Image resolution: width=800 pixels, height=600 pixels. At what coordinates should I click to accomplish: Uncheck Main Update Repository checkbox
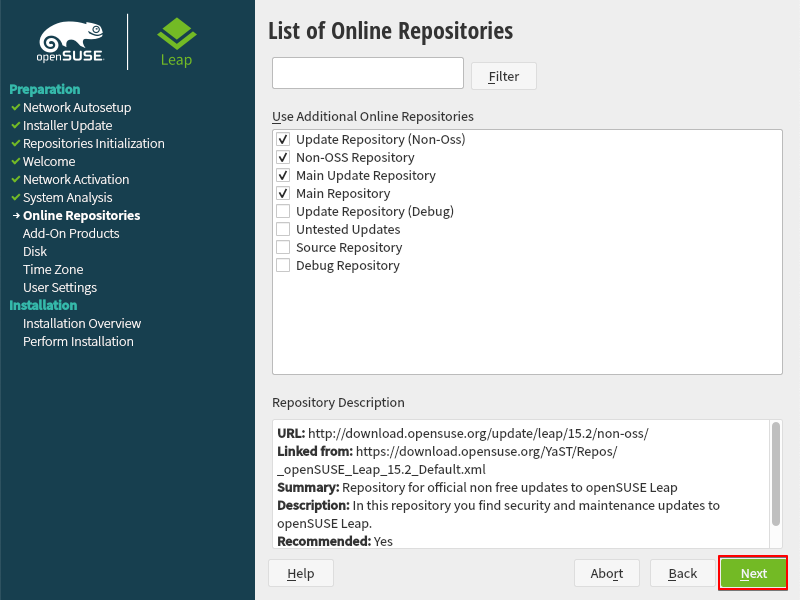pyautogui.click(x=283, y=176)
